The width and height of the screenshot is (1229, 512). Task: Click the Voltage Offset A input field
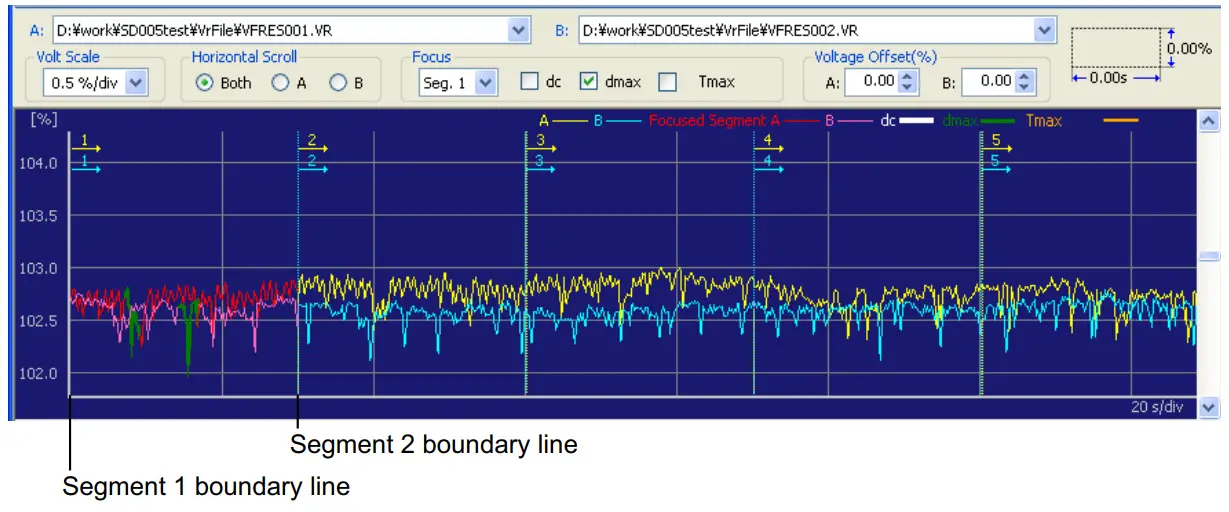[x=871, y=82]
